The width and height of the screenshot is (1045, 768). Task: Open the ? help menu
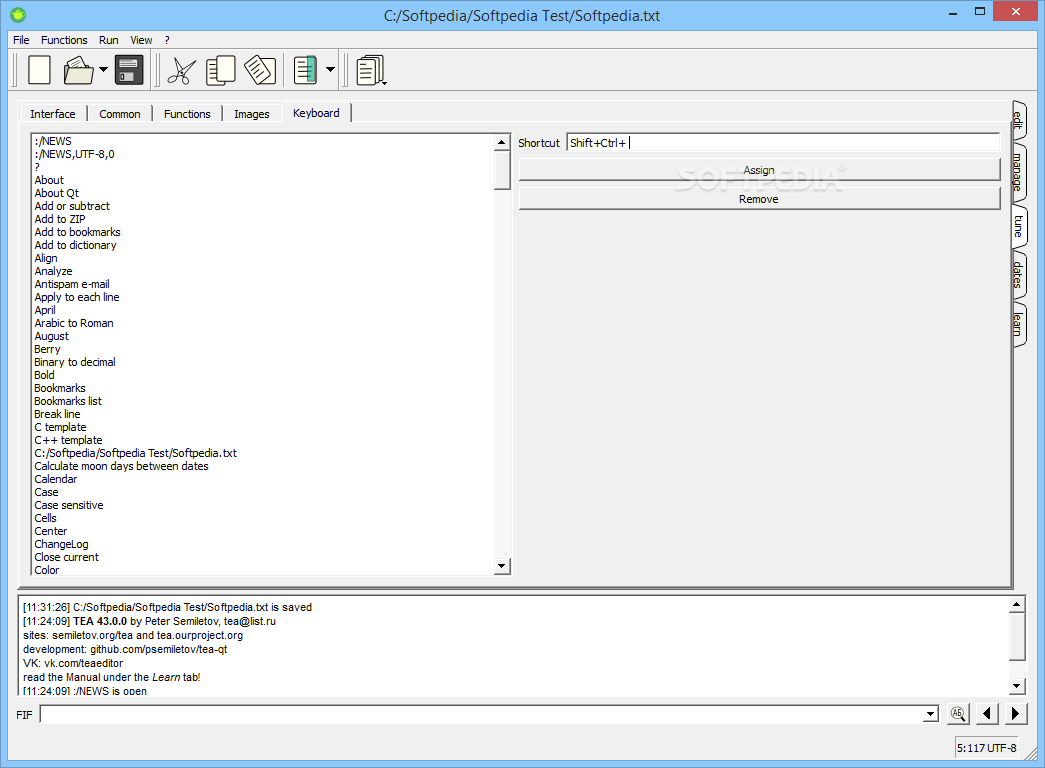tap(167, 40)
